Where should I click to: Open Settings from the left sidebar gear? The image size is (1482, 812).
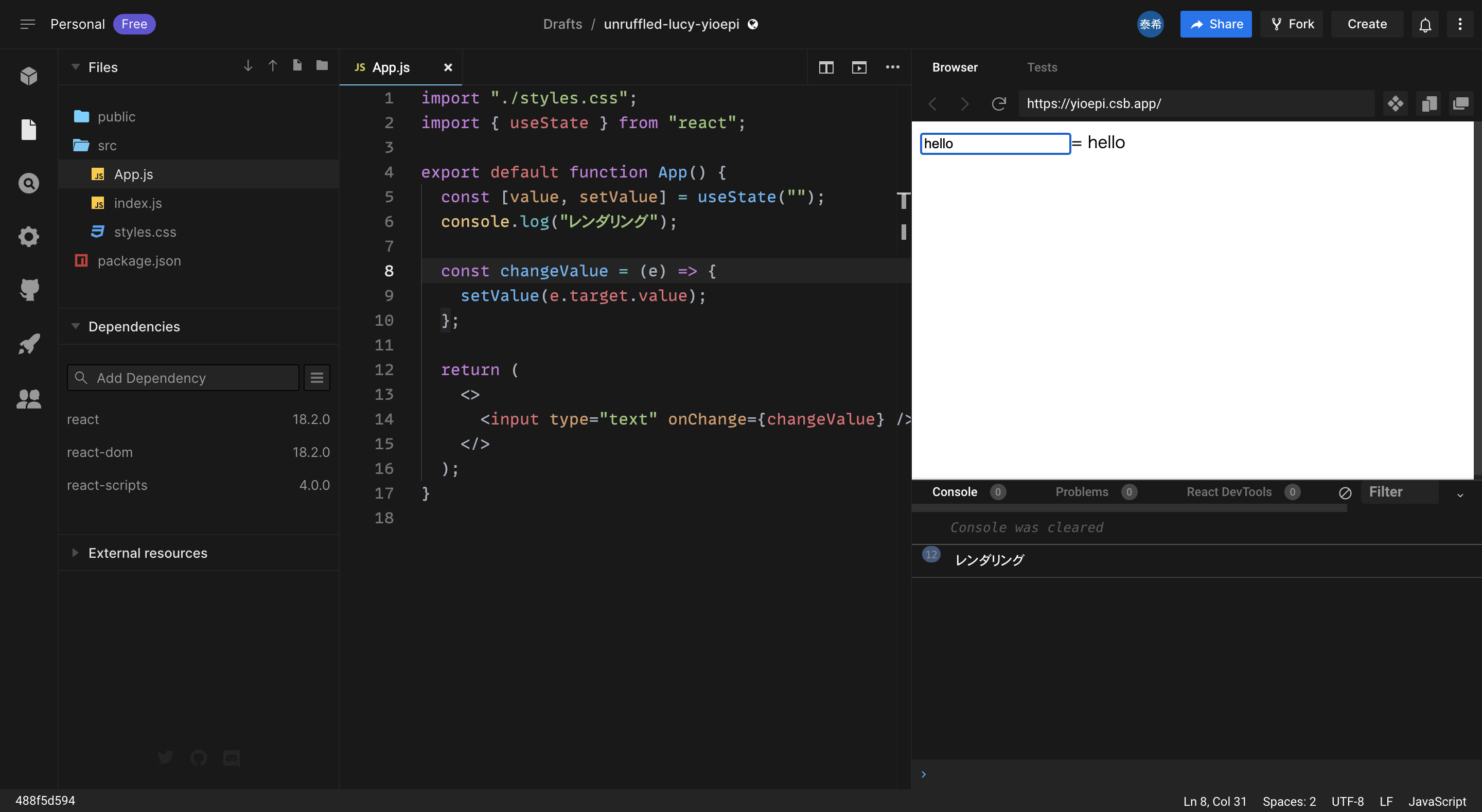[x=28, y=236]
